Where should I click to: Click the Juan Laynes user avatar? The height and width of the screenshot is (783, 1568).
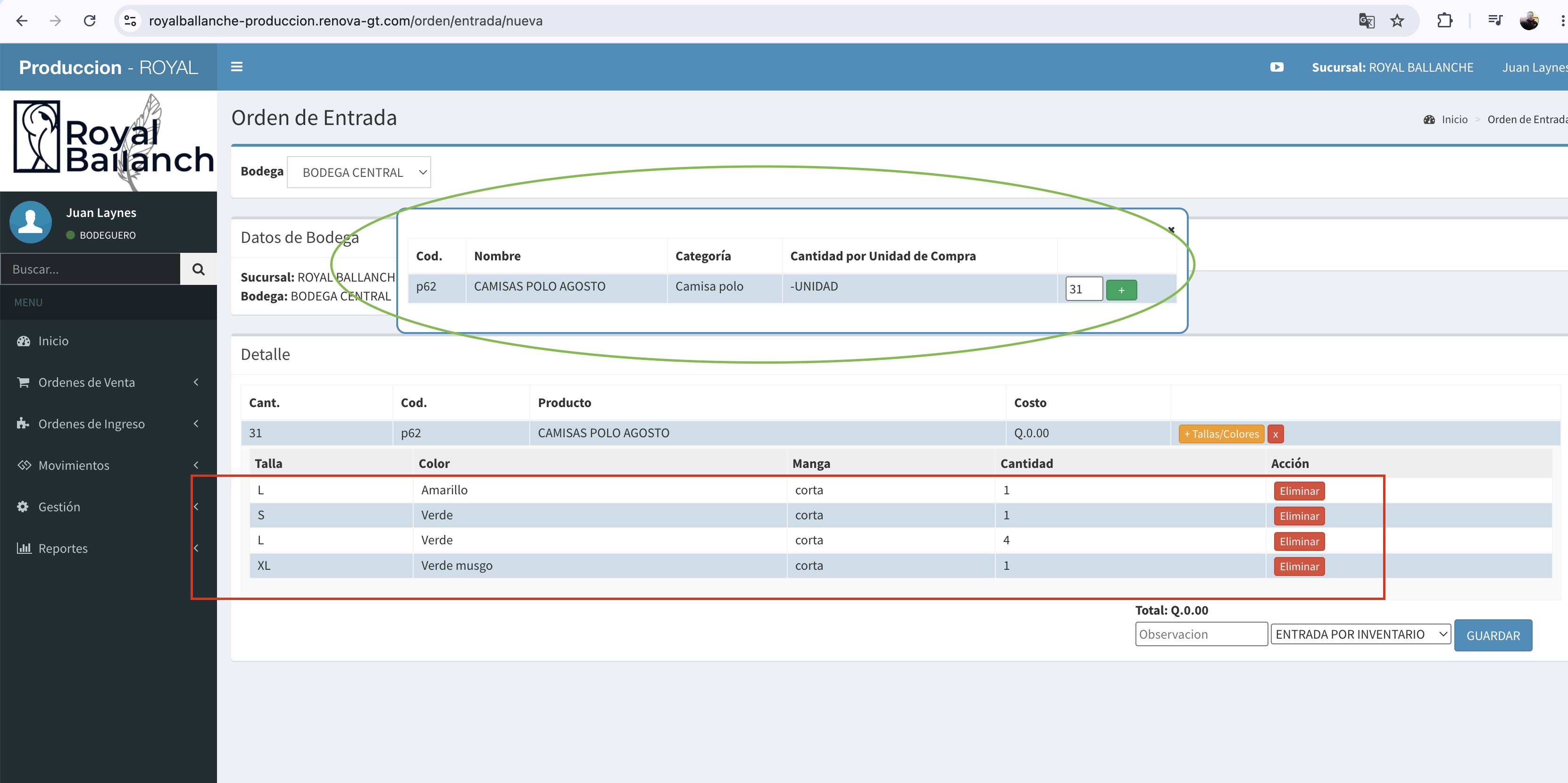[31, 222]
